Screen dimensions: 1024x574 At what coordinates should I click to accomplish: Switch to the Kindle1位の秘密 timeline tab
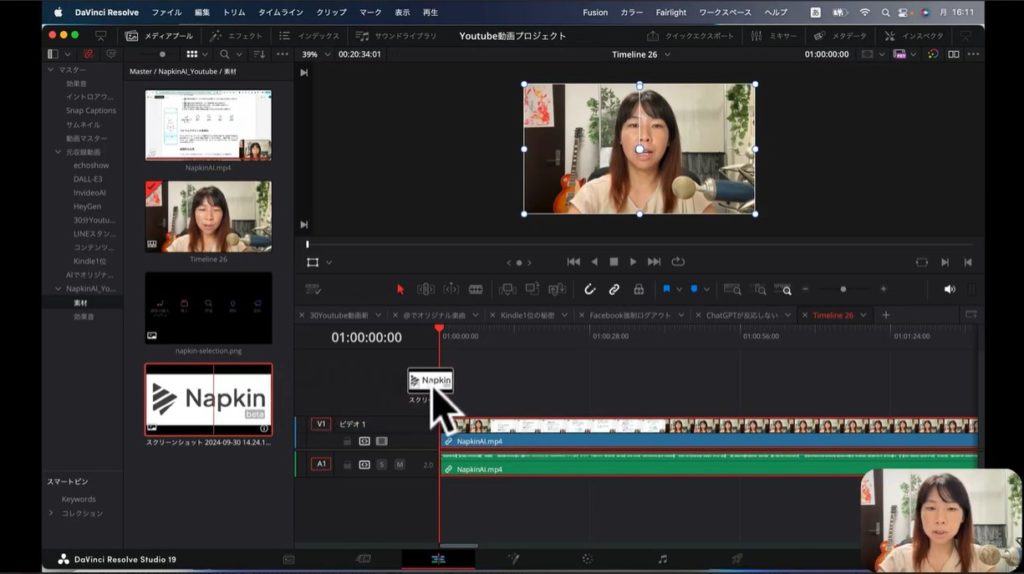coord(529,315)
